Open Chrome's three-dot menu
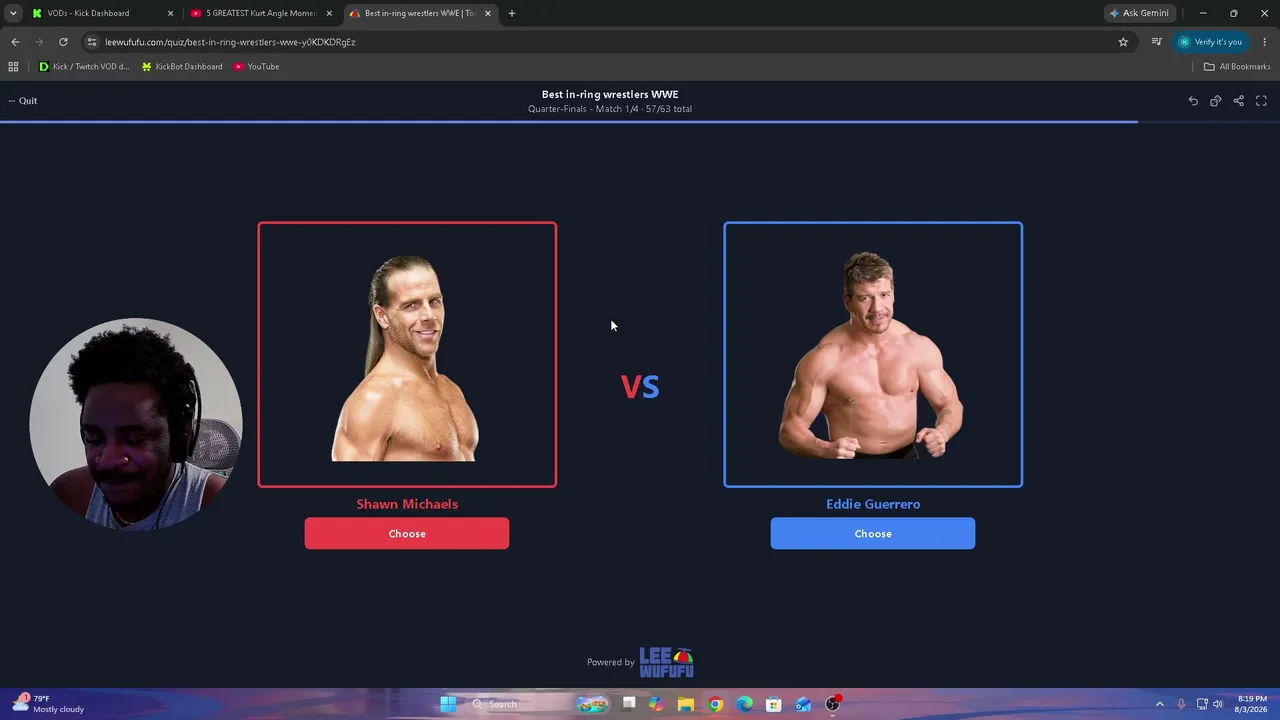The height and width of the screenshot is (720, 1280). [x=1265, y=42]
